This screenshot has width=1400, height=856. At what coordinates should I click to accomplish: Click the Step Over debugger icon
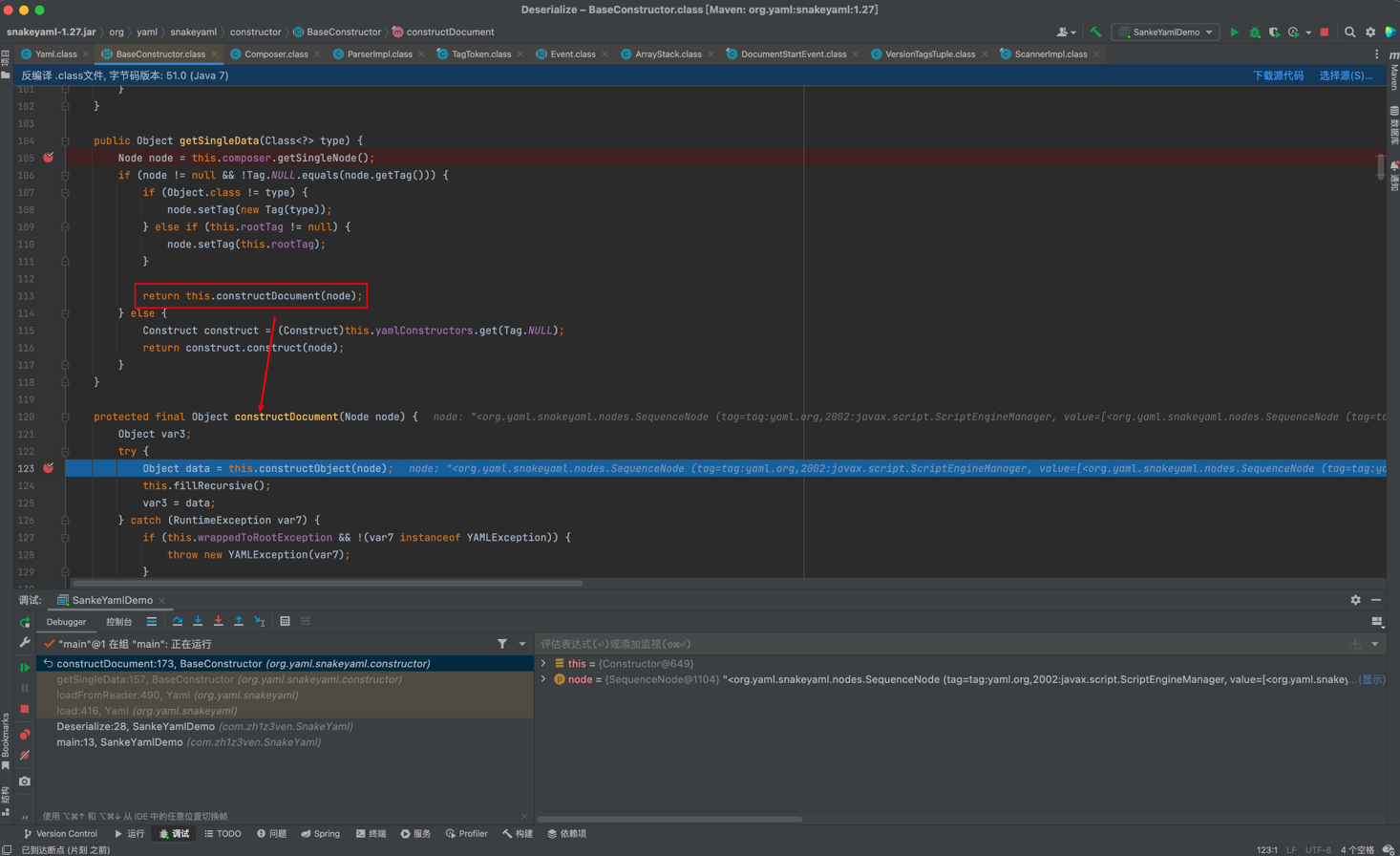click(x=178, y=622)
